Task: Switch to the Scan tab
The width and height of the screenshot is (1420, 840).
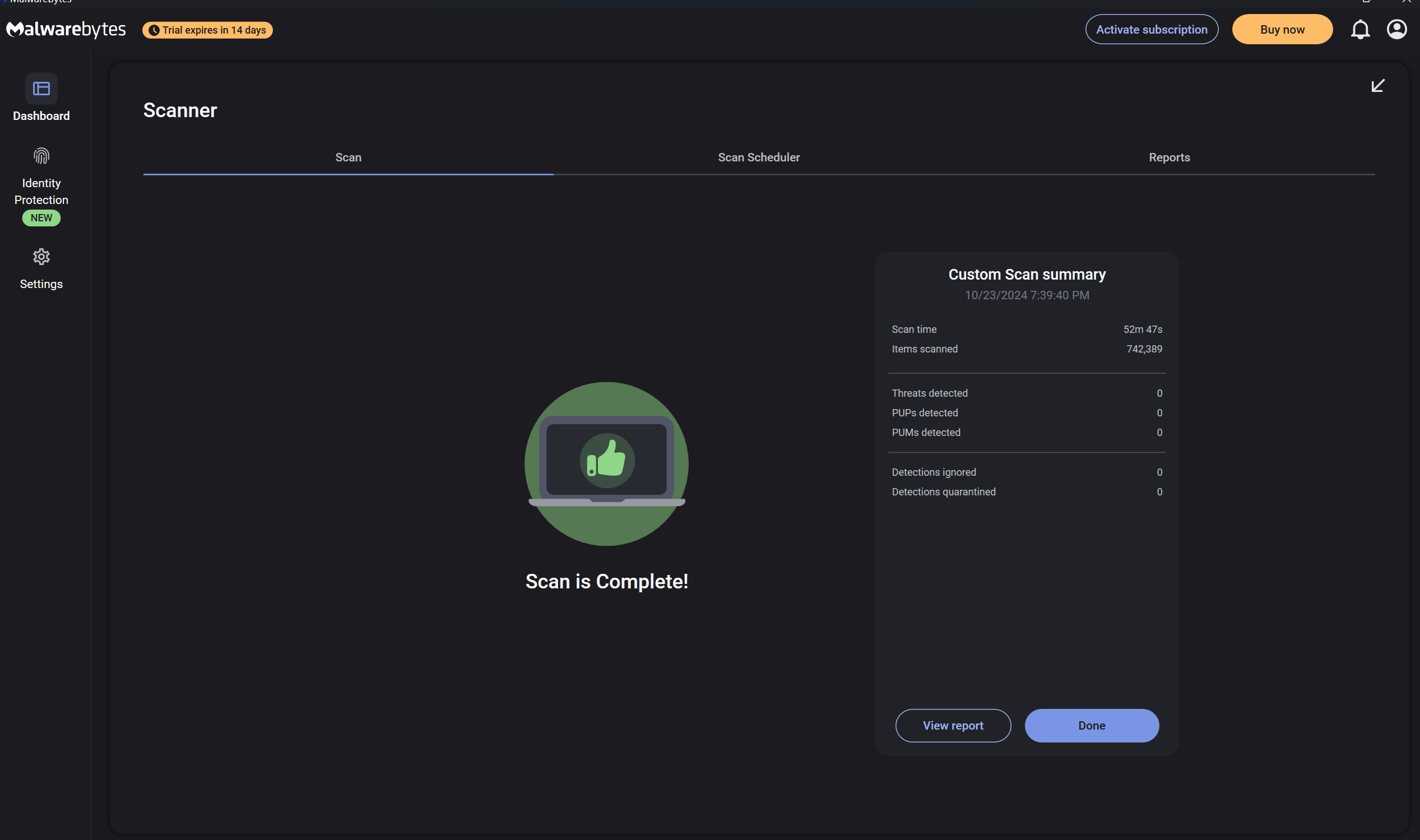Action: [348, 157]
